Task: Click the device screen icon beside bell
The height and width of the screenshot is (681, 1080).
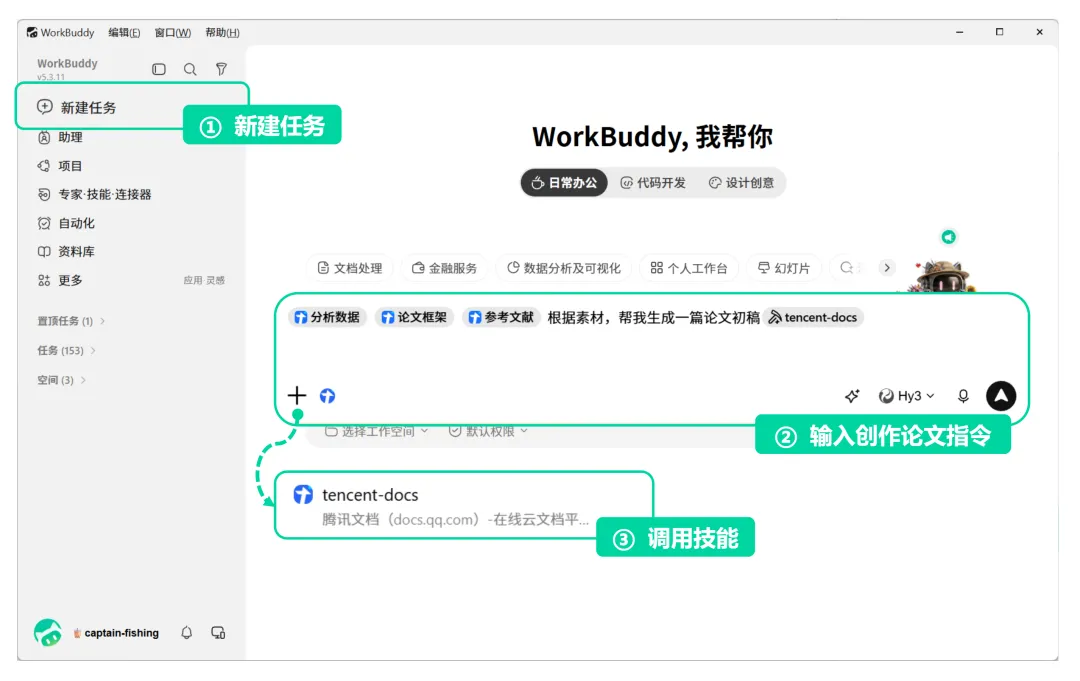Action: click(218, 633)
